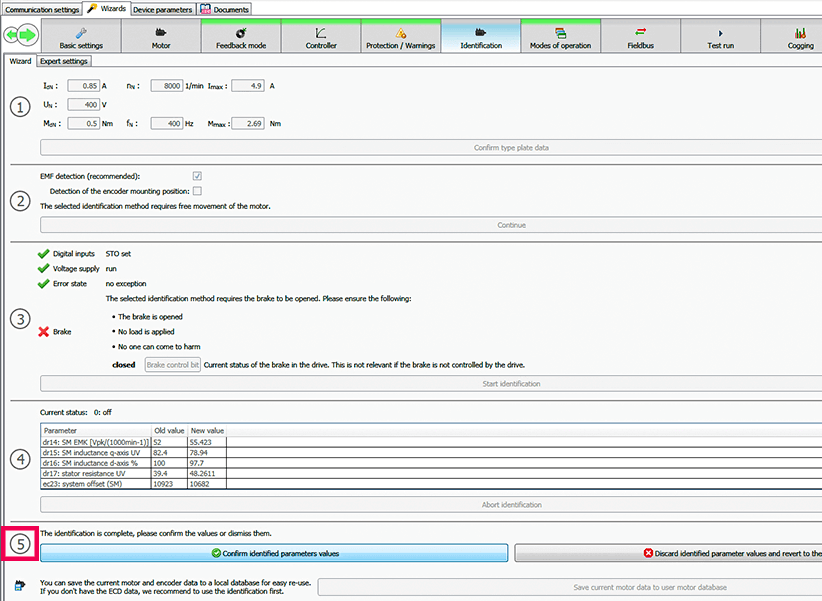Click the new value 10682
The width and height of the screenshot is (822, 601).
click(199, 484)
